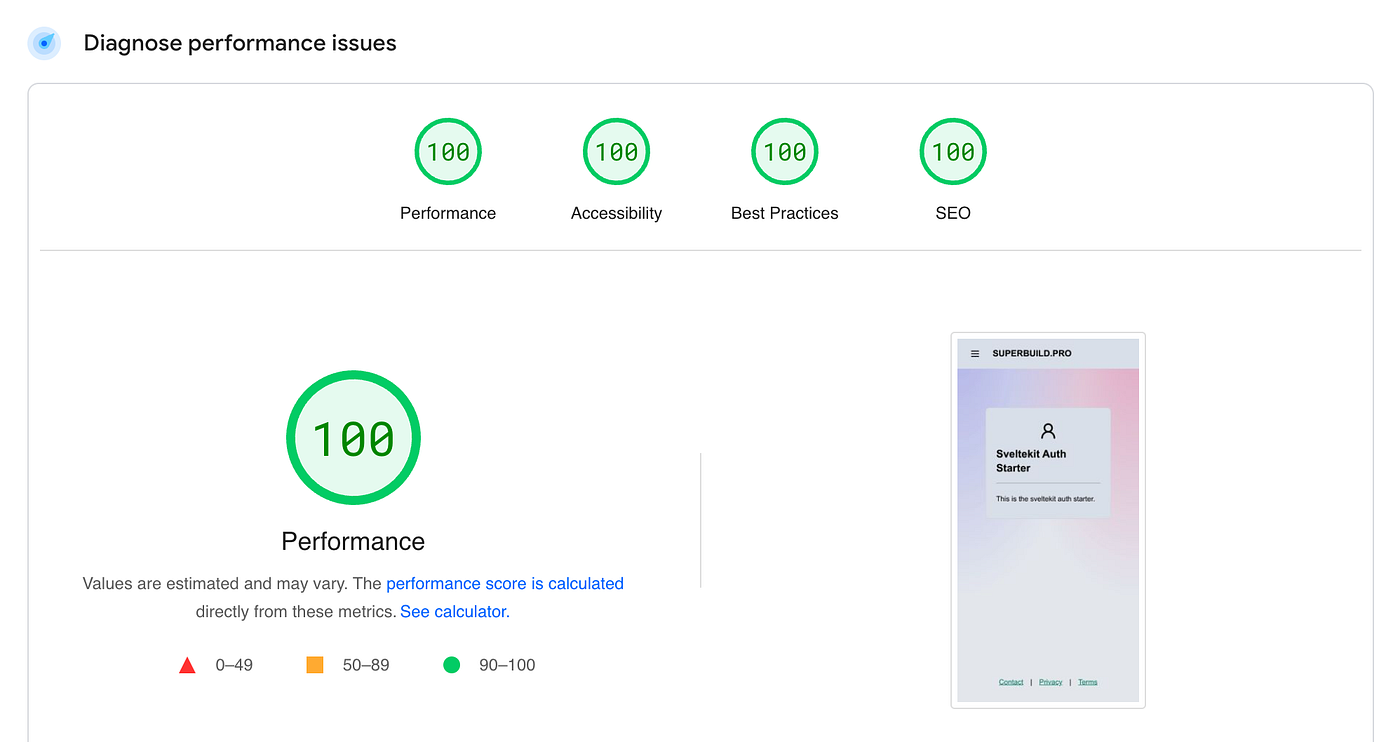Click the large Performance 100 gauge
The image size is (1400, 742).
point(353,438)
